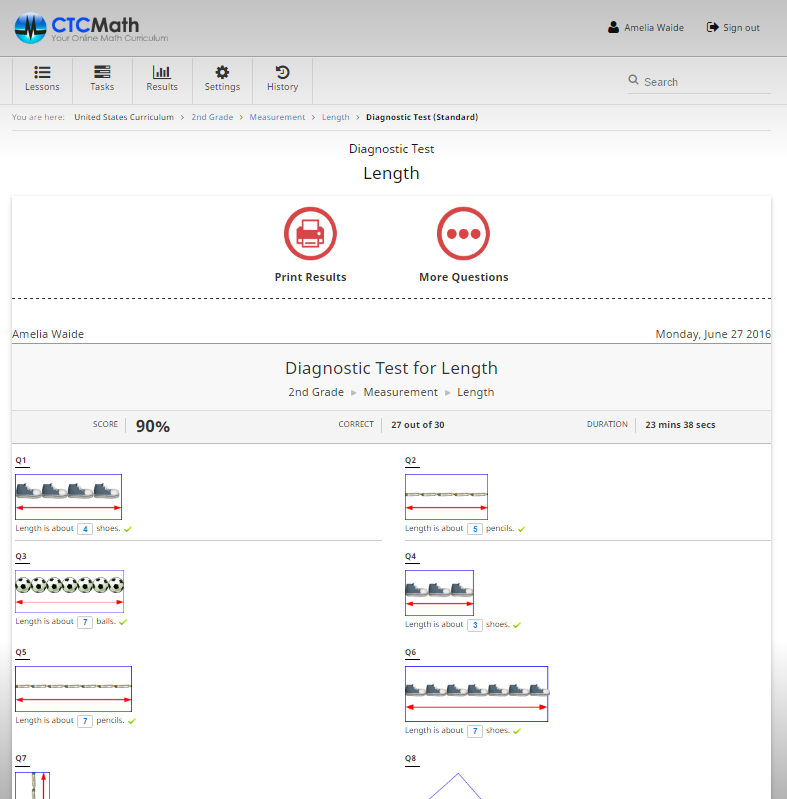Click the Sign out link
Screen dimensions: 787x799
[x=733, y=28]
